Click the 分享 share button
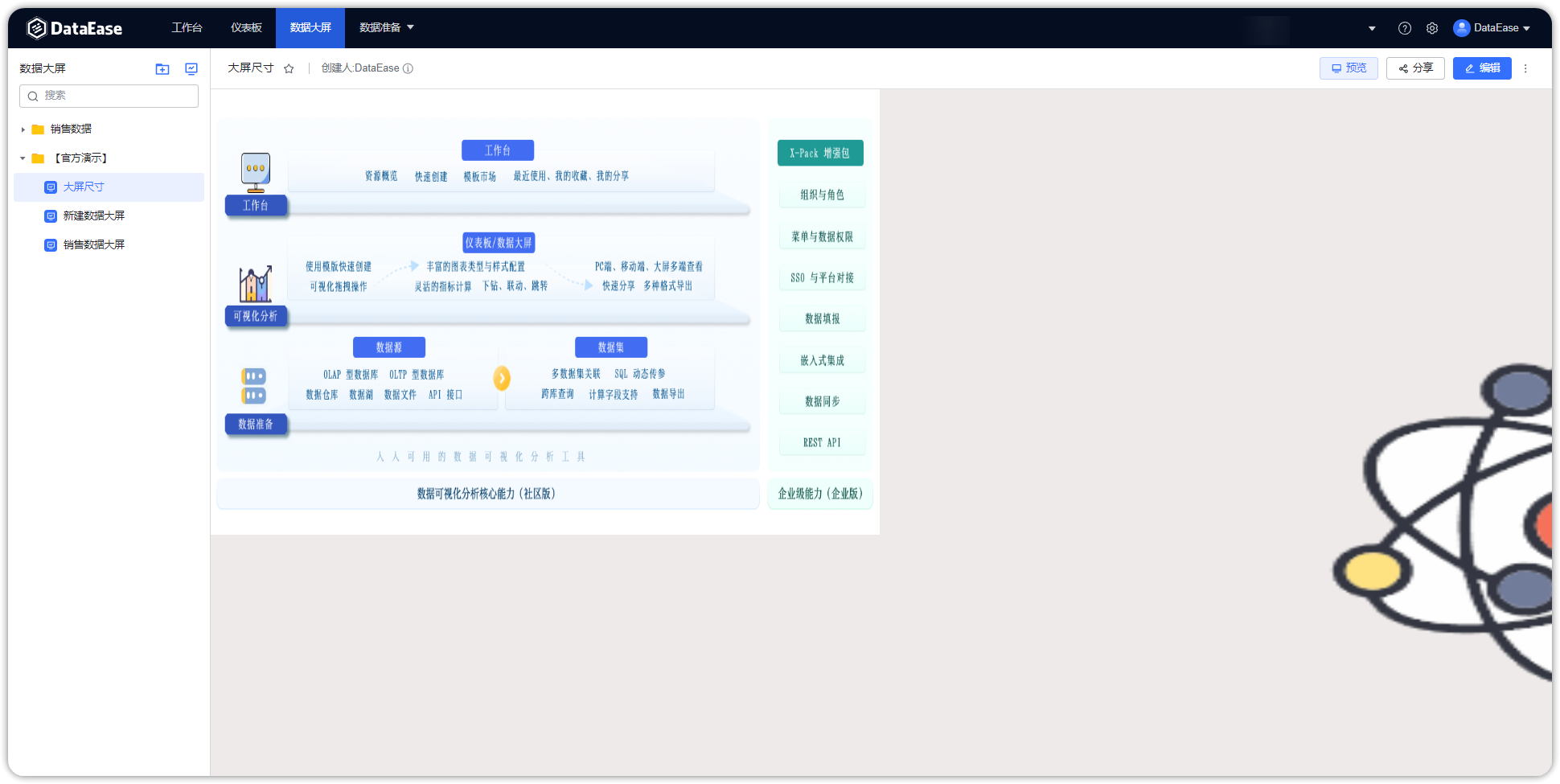 (1415, 68)
